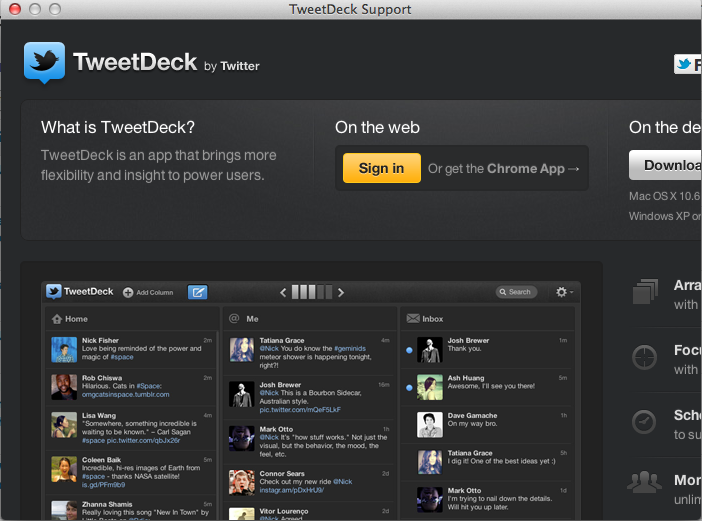Click the right column navigation arrow
This screenshot has height=521, width=702.
click(341, 293)
